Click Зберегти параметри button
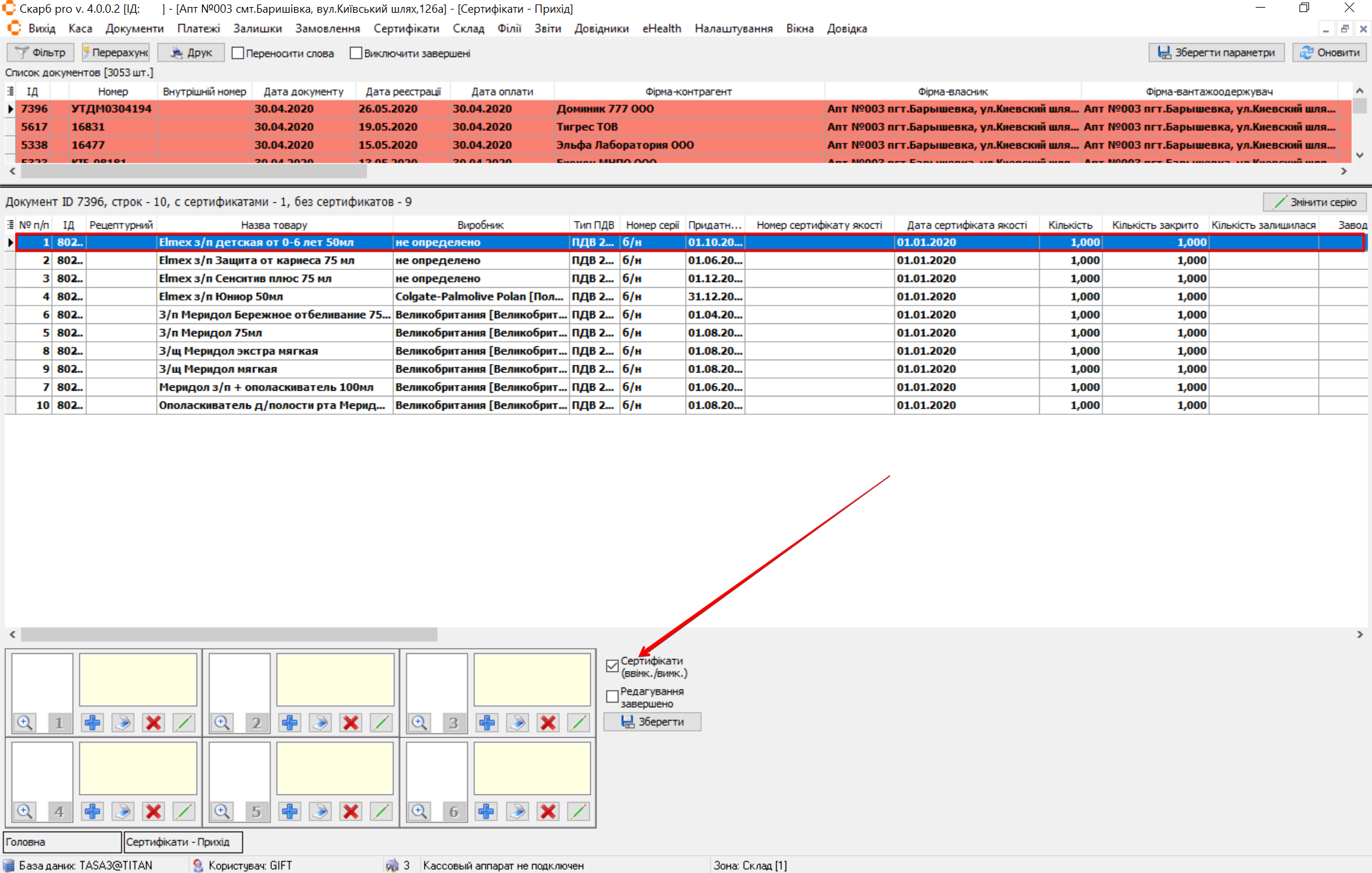1372x873 pixels. (1216, 53)
